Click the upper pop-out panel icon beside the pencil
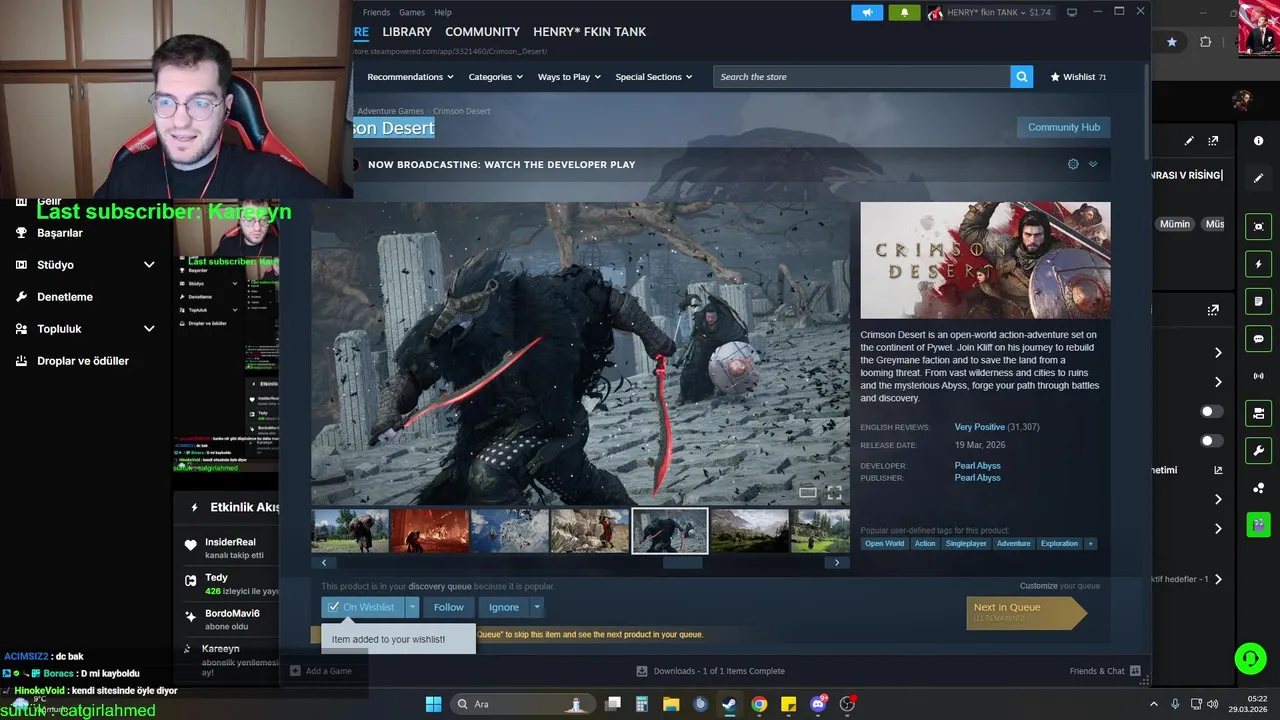 pyautogui.click(x=1213, y=141)
